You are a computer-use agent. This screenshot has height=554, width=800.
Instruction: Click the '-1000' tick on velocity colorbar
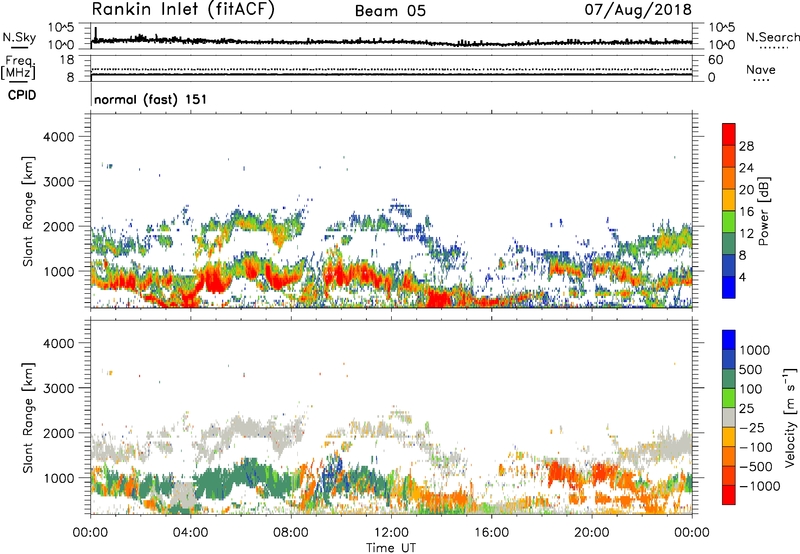[x=760, y=486]
